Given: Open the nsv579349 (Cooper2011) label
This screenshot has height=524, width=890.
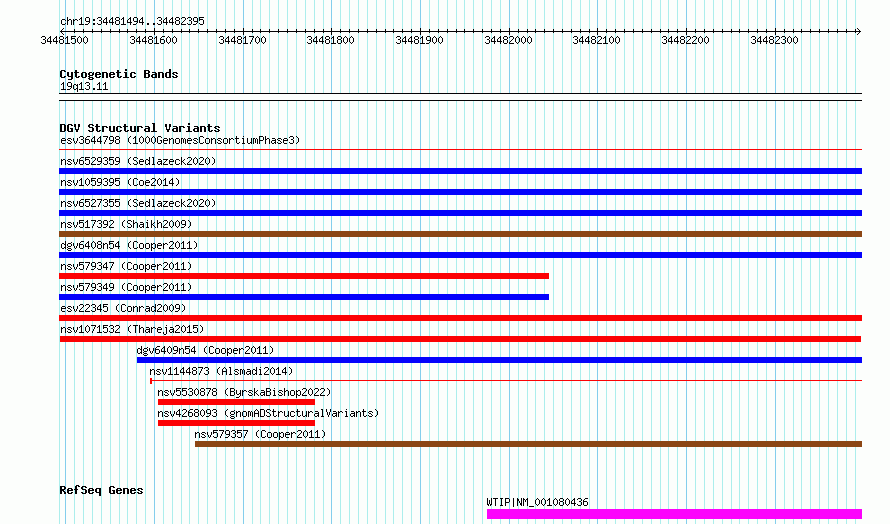Looking at the screenshot, I should point(126,287).
